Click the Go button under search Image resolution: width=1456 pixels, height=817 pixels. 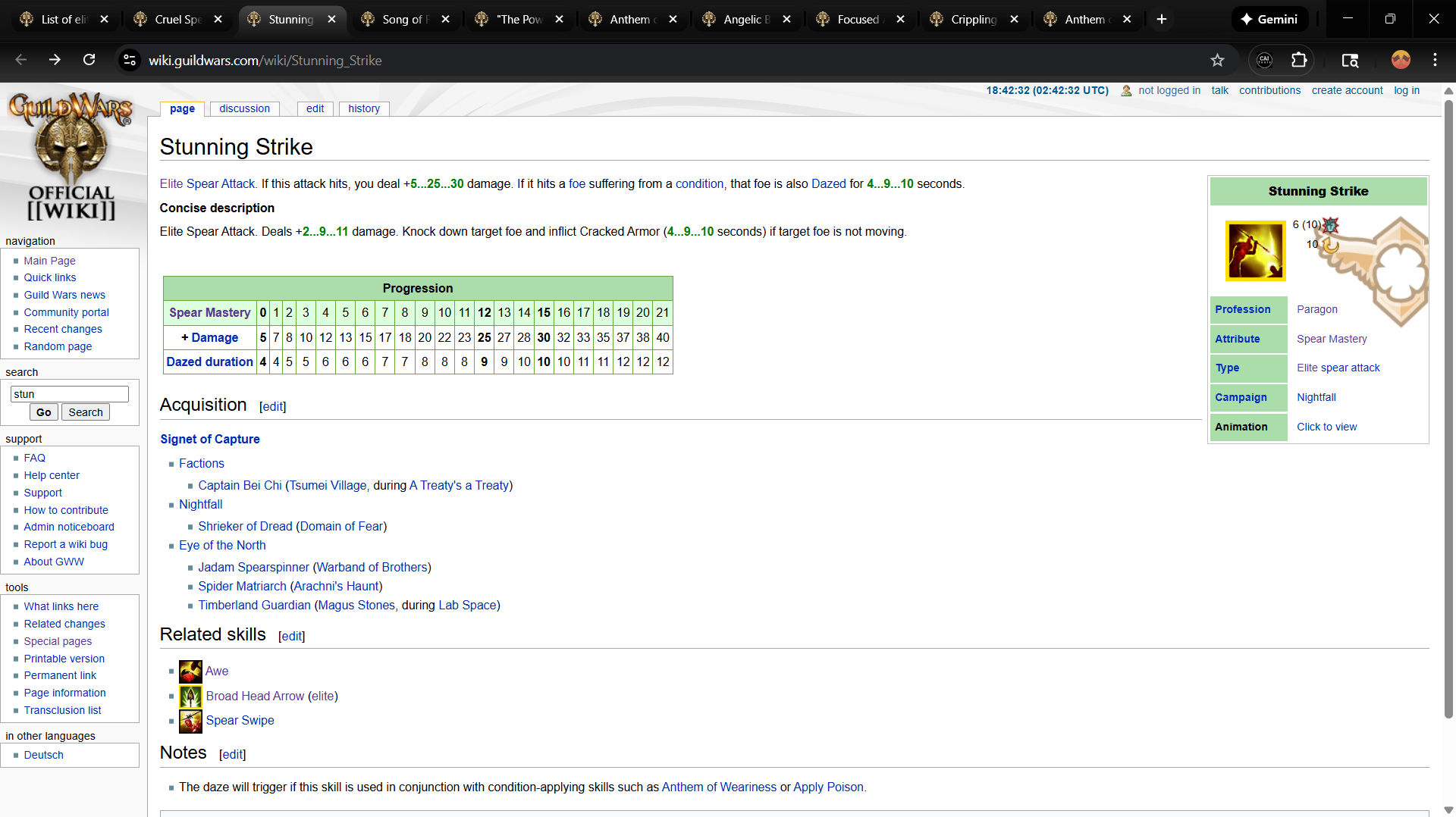coord(43,412)
